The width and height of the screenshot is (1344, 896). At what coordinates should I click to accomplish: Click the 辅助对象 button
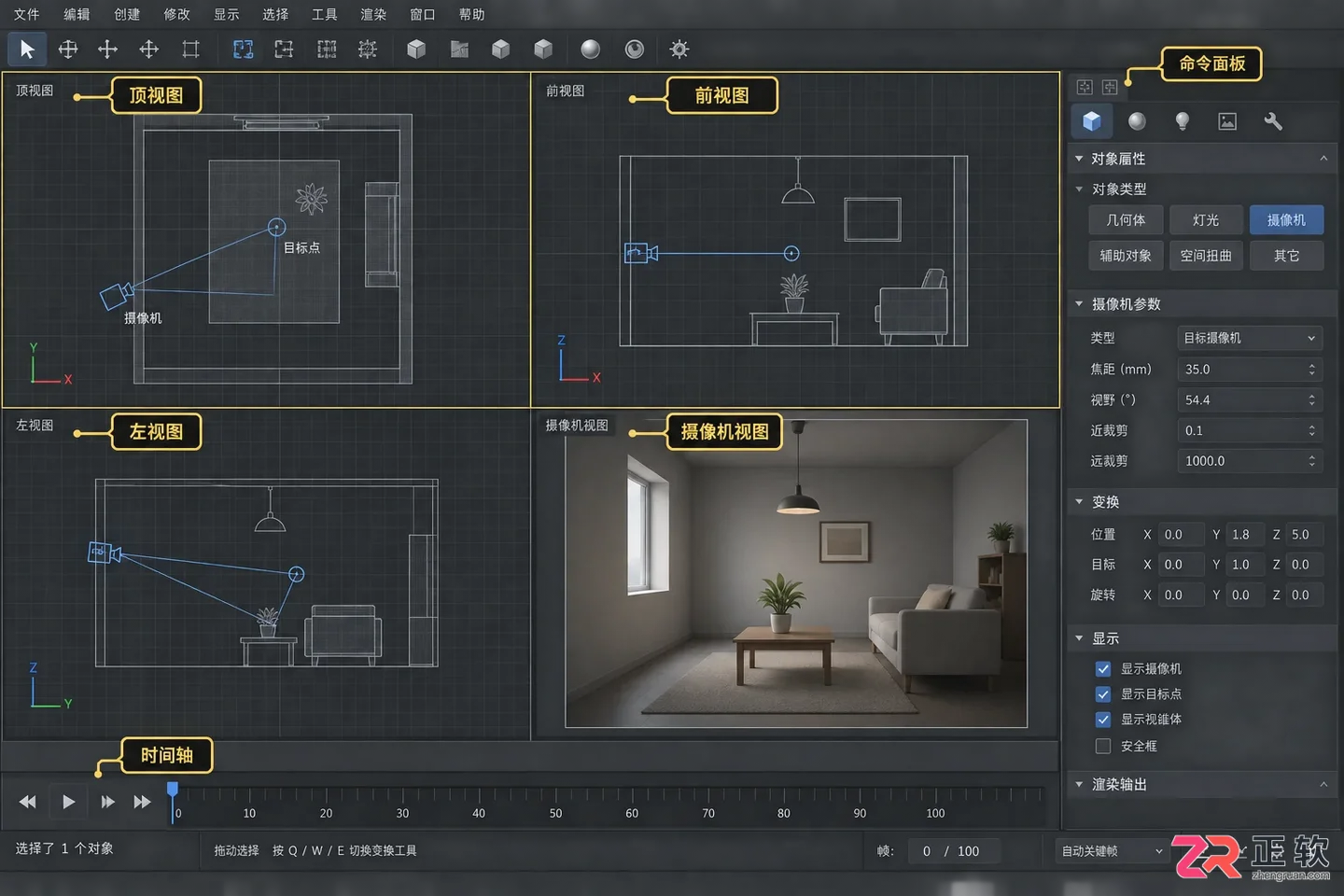[x=1126, y=256]
